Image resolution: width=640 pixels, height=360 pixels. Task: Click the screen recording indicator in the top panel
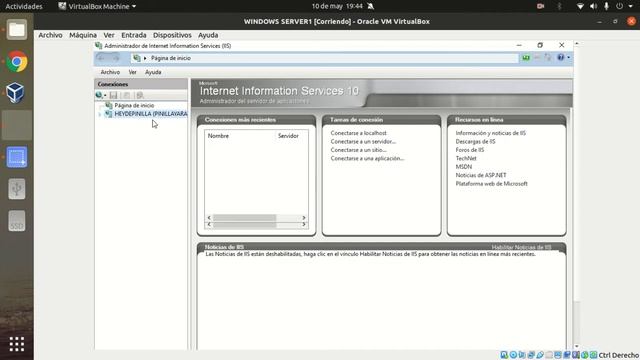[540, 6]
